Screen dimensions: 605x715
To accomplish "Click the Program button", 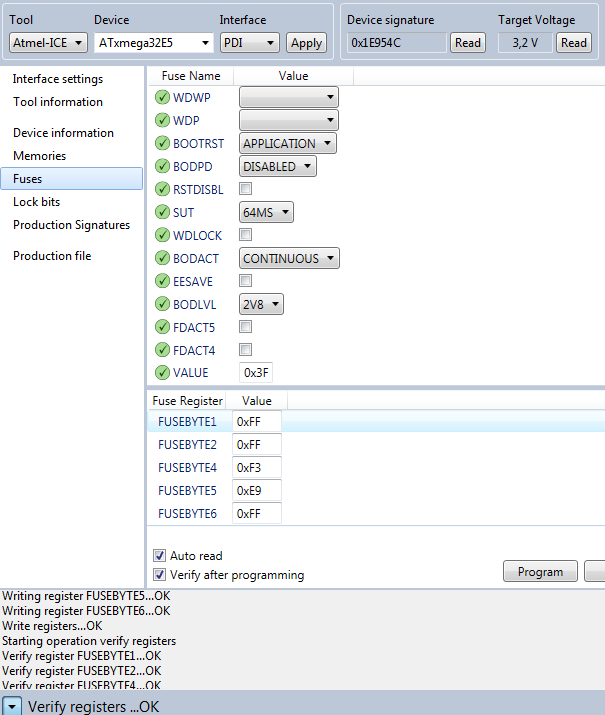I will pyautogui.click(x=540, y=571).
